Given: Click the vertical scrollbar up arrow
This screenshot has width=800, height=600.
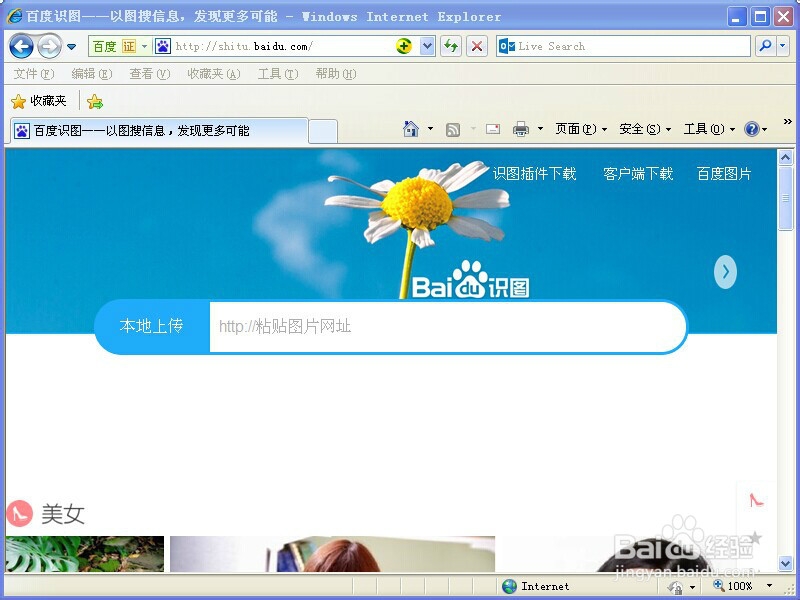Looking at the screenshot, I should (785, 157).
